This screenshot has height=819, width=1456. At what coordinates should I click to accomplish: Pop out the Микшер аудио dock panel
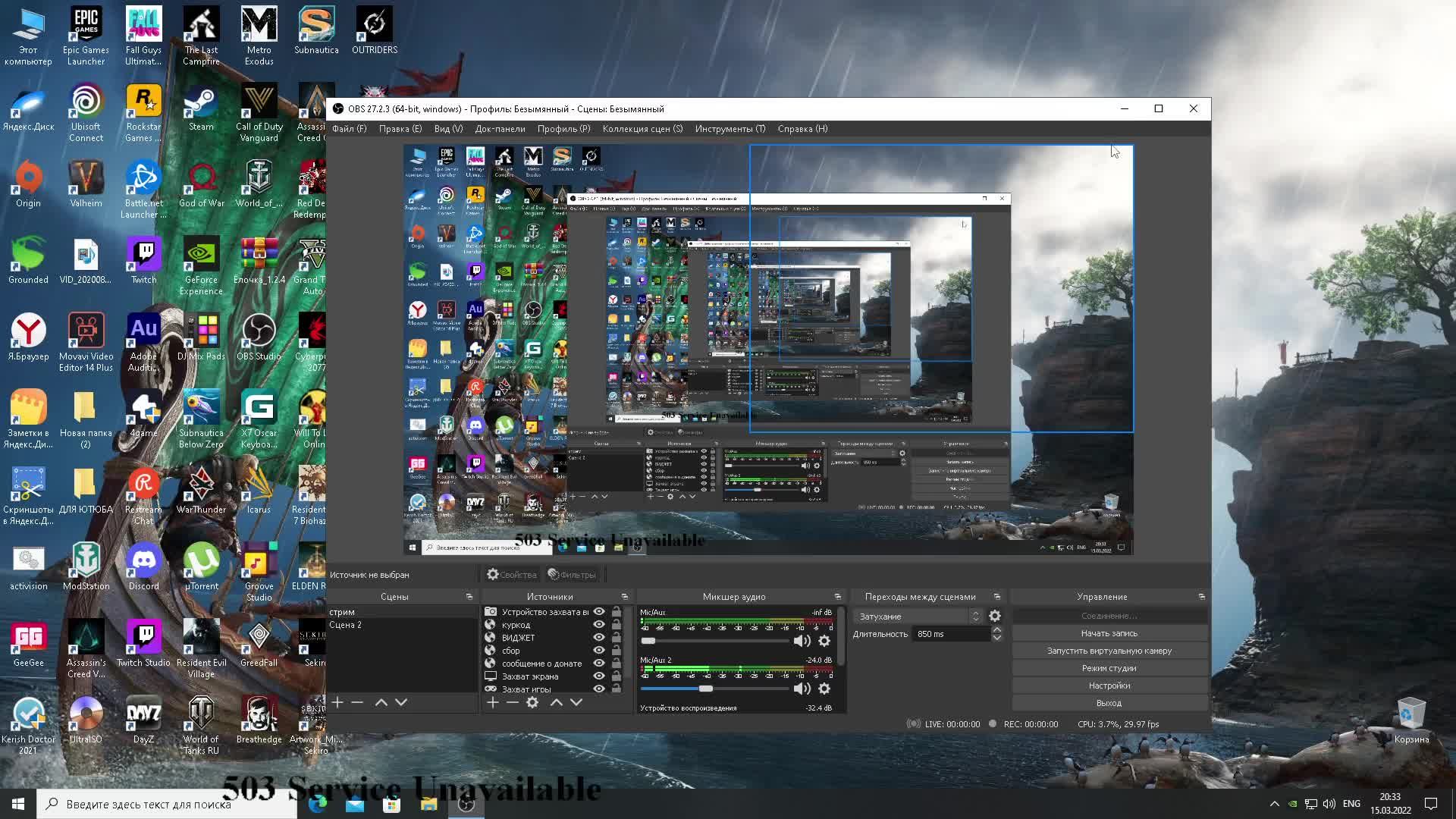[837, 597]
